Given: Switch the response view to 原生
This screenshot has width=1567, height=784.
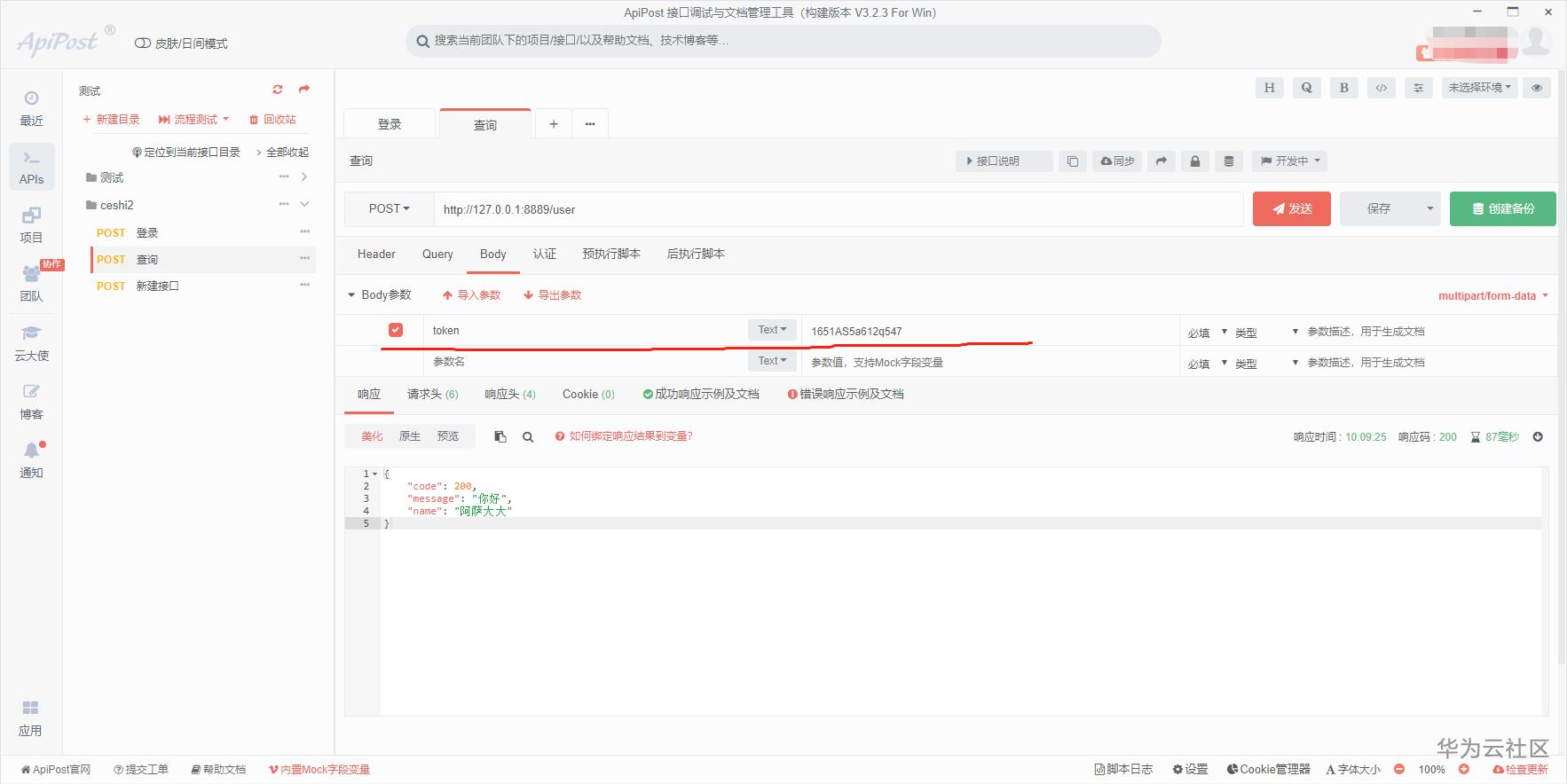Looking at the screenshot, I should (410, 436).
